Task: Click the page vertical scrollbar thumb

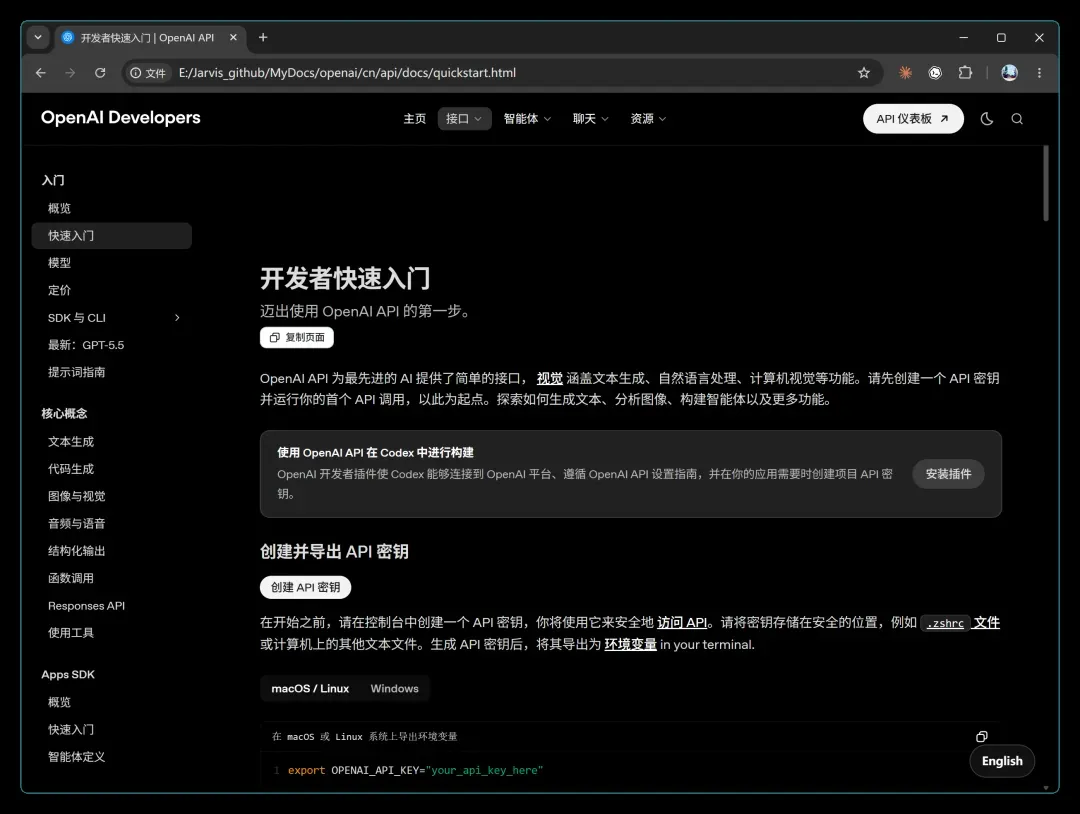Action: point(1046,183)
